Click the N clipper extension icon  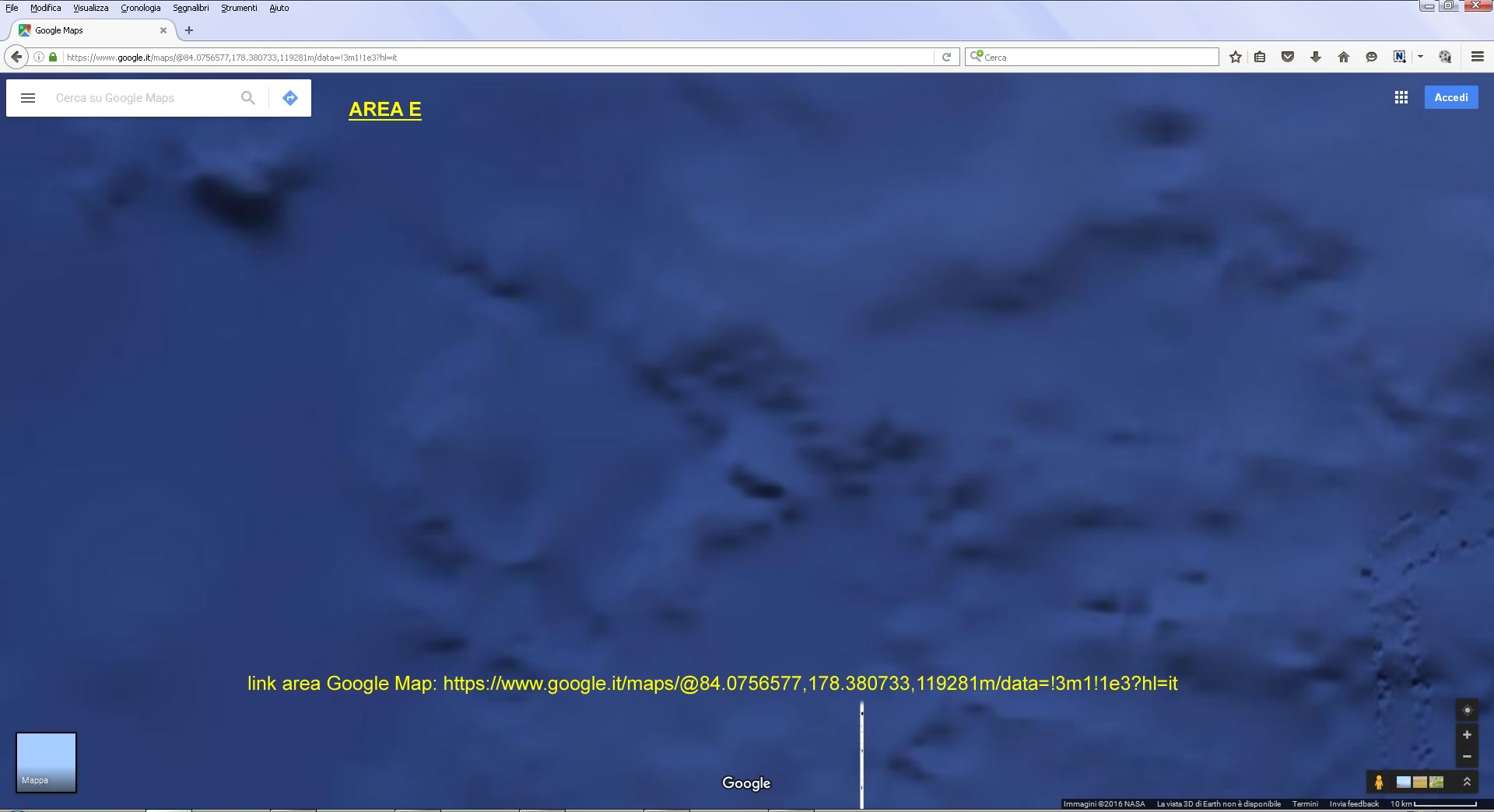(x=1399, y=57)
